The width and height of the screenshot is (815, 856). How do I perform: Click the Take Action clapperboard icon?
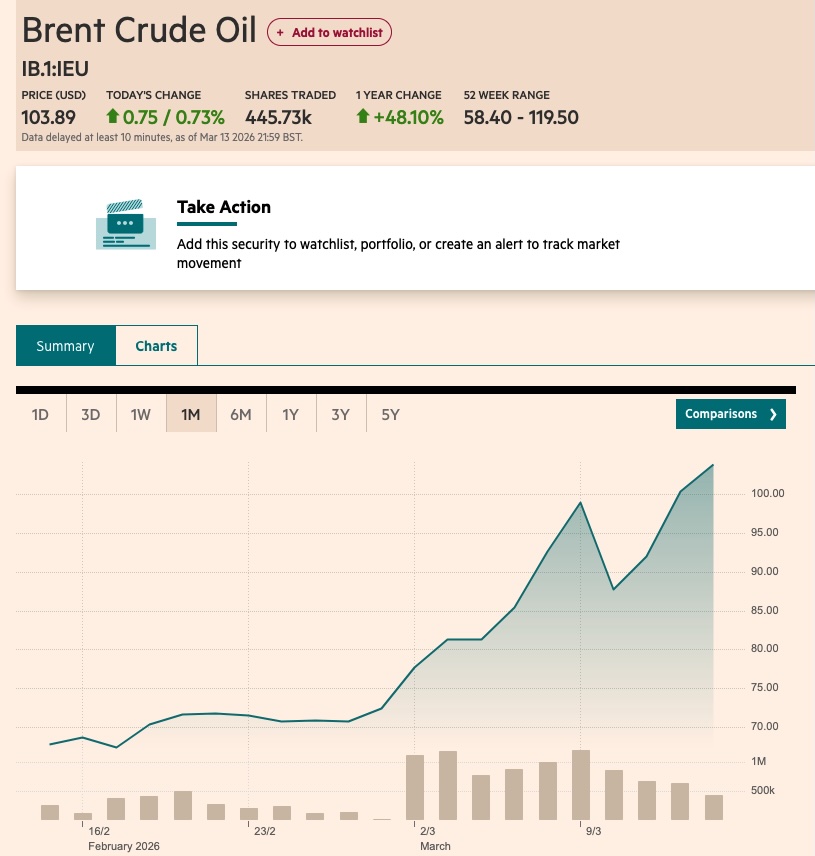pyautogui.click(x=126, y=223)
